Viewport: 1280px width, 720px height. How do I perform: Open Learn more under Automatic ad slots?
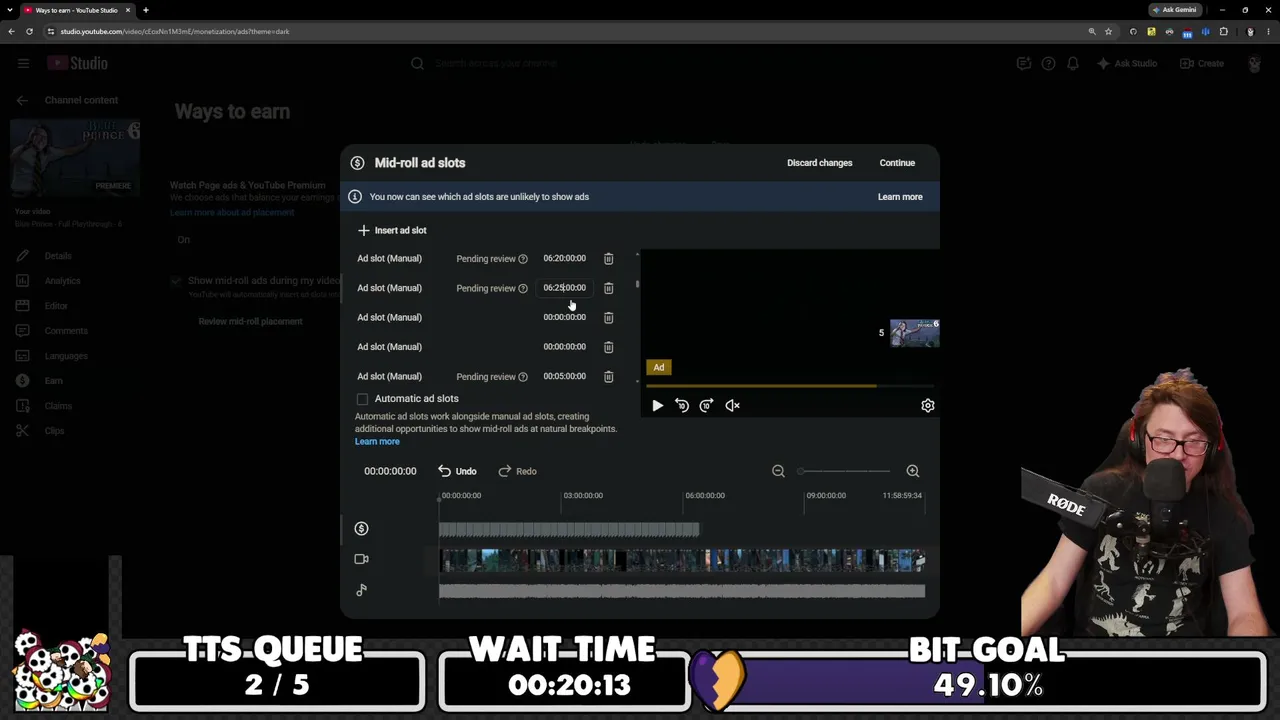click(377, 442)
